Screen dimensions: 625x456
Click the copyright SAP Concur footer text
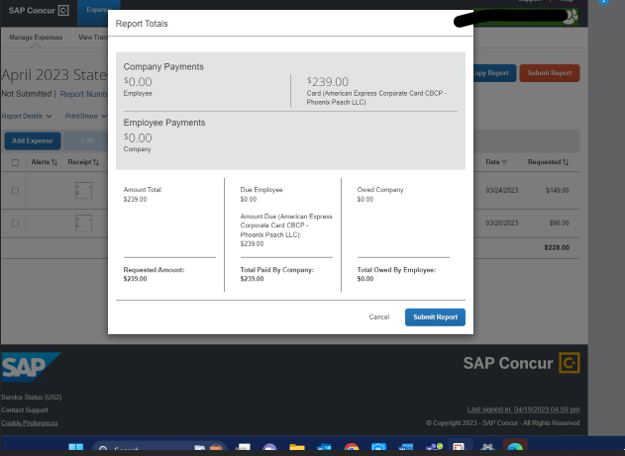coord(503,423)
